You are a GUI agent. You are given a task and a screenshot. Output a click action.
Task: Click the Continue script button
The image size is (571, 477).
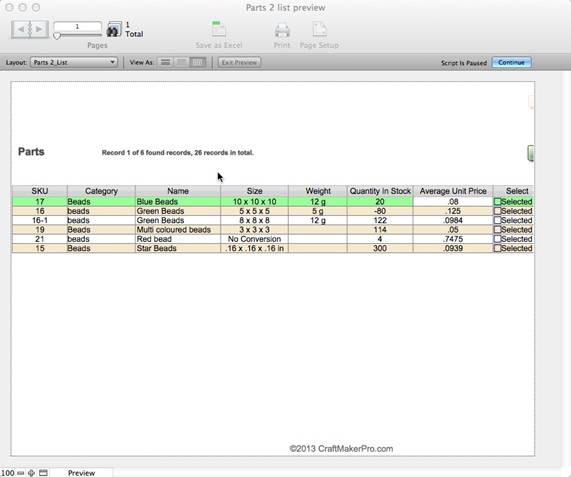click(511, 62)
